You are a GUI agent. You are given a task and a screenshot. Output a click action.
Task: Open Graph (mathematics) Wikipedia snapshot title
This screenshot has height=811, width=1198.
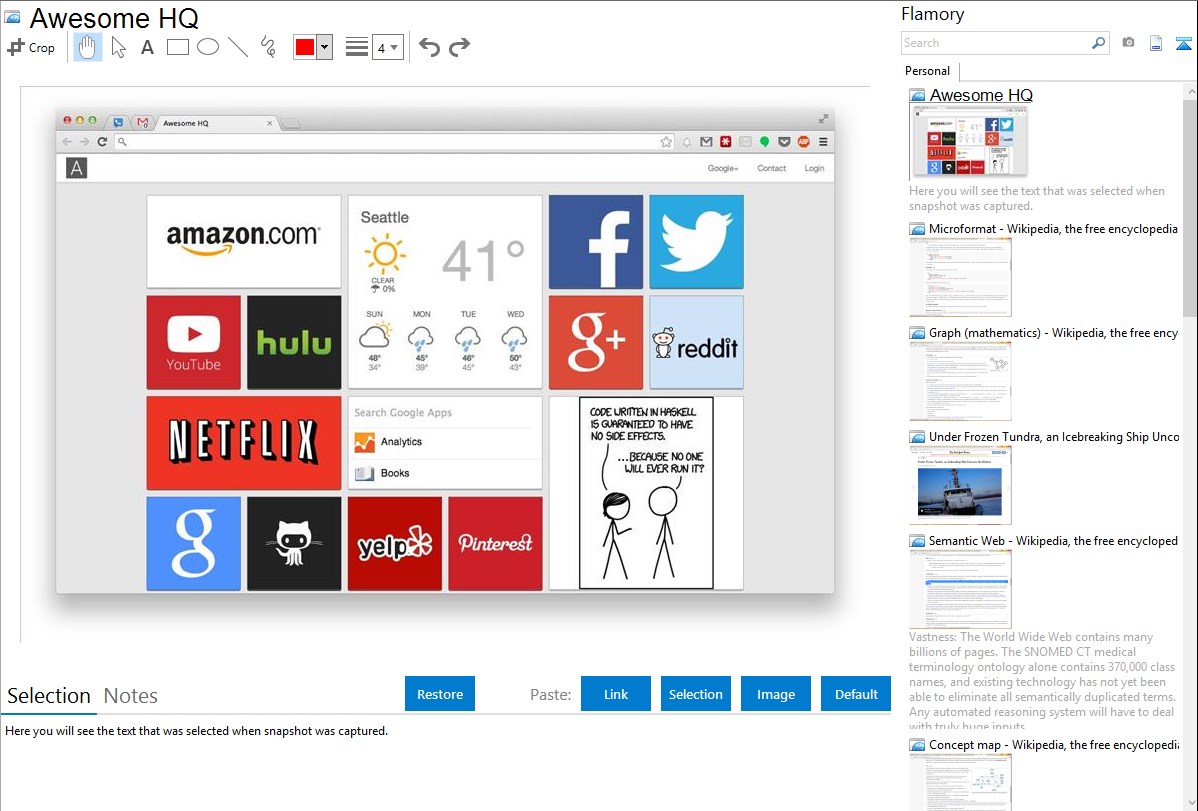(1053, 333)
